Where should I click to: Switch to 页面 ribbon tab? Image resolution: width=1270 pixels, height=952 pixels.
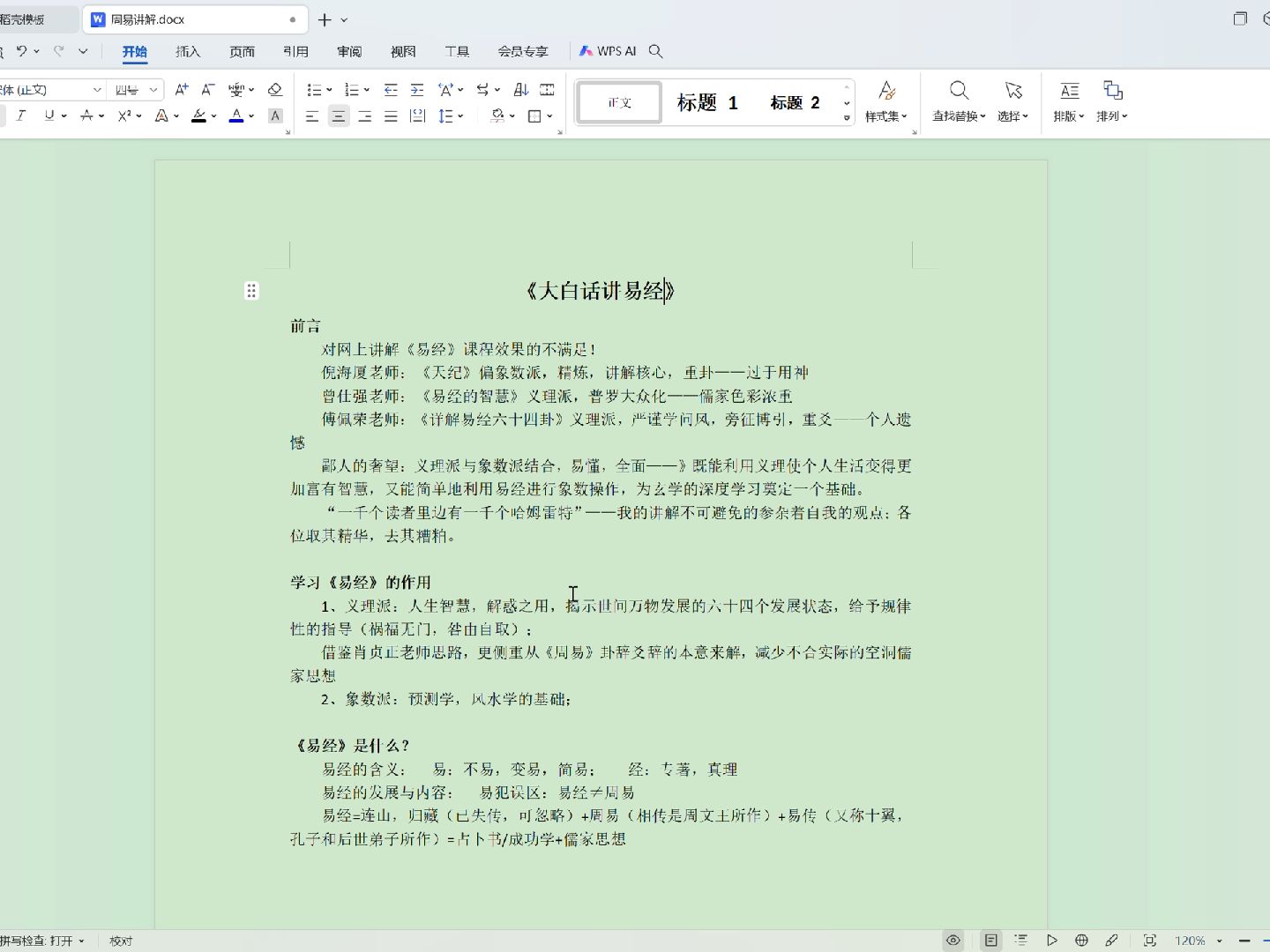242,51
